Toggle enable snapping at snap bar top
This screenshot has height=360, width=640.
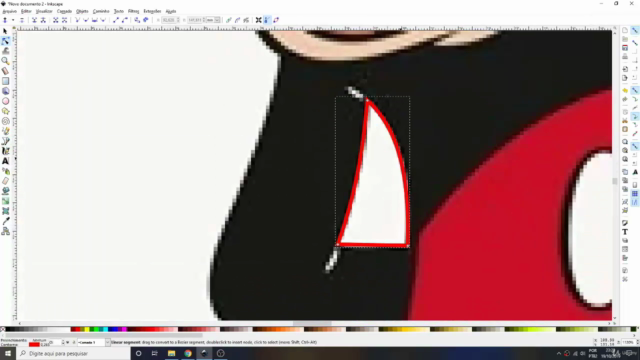[x=635, y=31]
